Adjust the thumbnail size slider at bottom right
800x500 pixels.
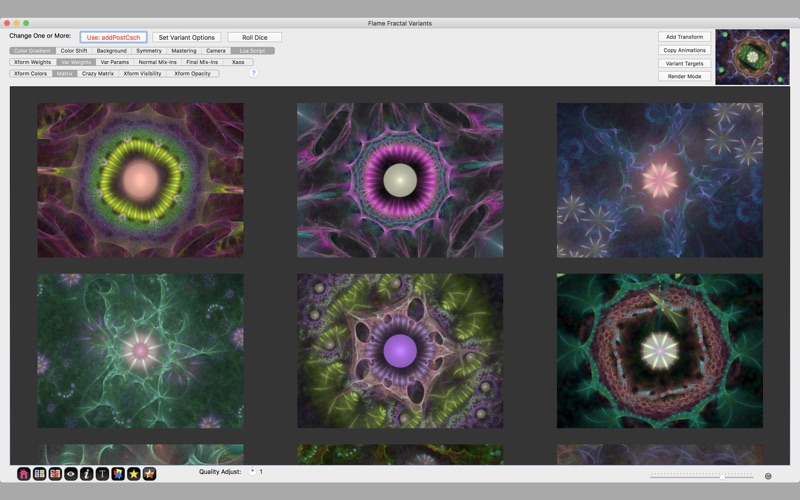(x=702, y=476)
